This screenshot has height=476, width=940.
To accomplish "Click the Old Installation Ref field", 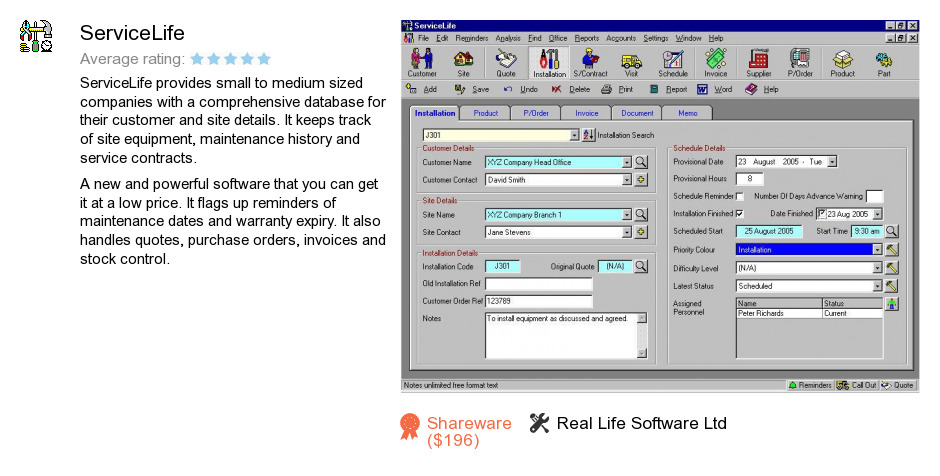I will [538, 284].
